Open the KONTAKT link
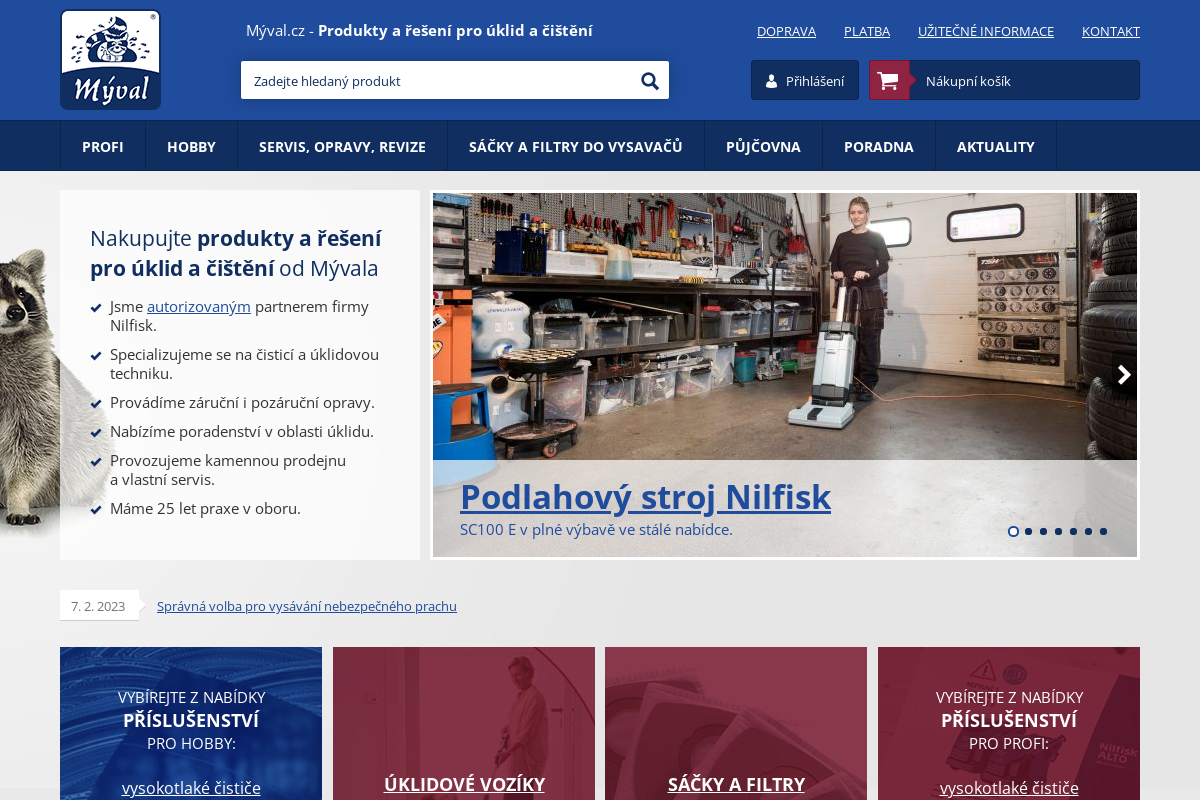Image resolution: width=1200 pixels, height=800 pixels. (1110, 31)
